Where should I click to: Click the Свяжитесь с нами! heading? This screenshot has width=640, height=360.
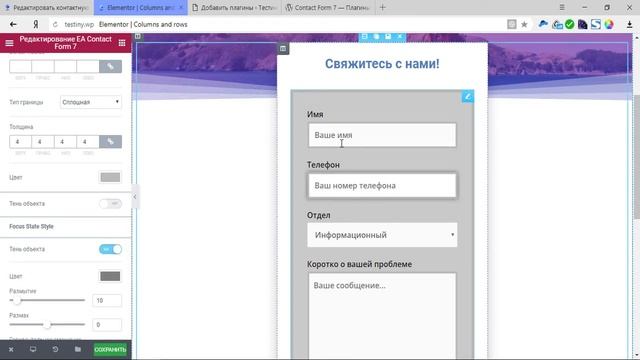(382, 64)
